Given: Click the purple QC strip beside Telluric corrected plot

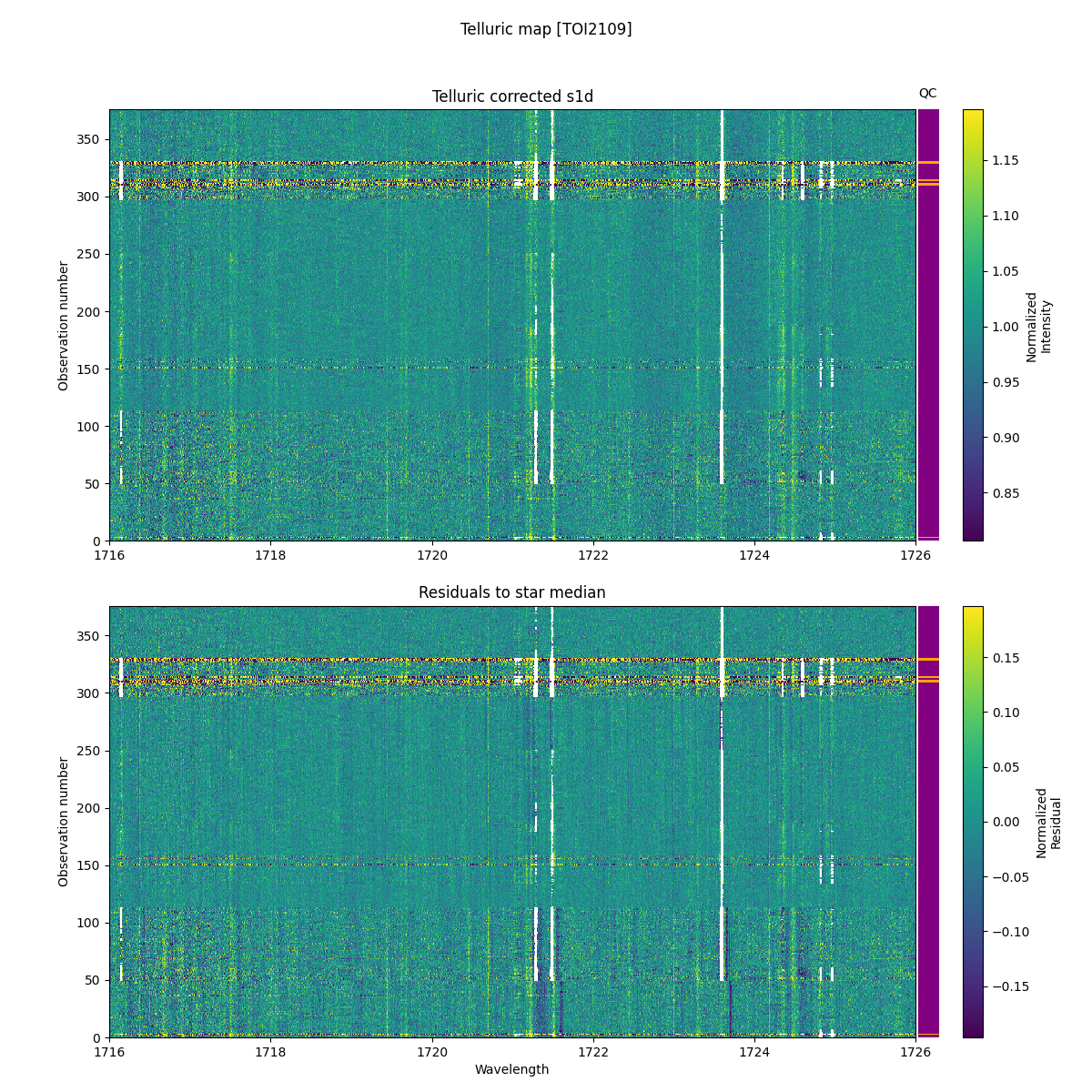Looking at the screenshot, I should [x=928, y=326].
